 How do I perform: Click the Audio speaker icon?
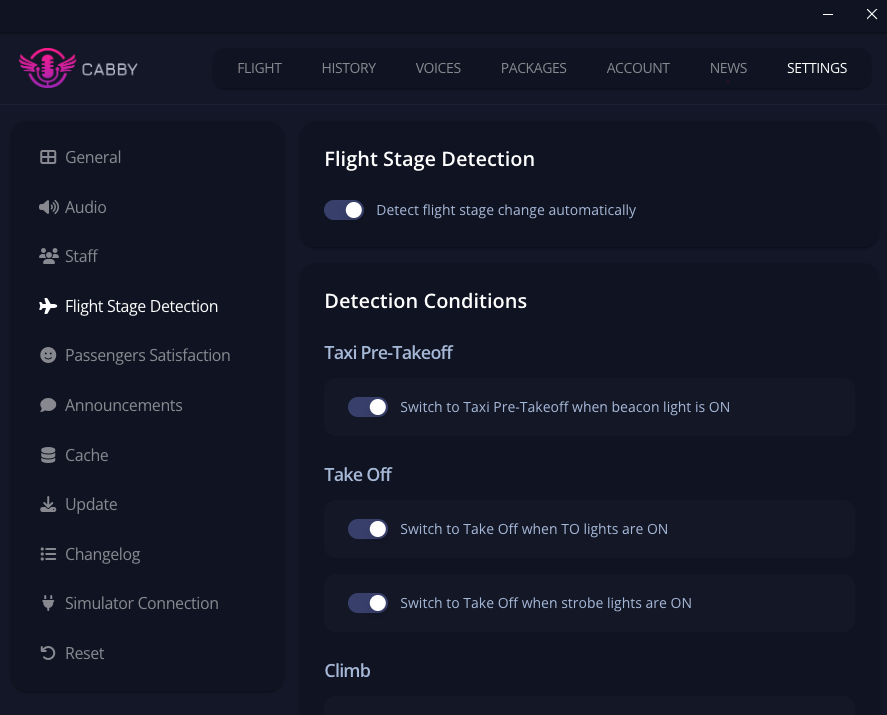coord(48,207)
